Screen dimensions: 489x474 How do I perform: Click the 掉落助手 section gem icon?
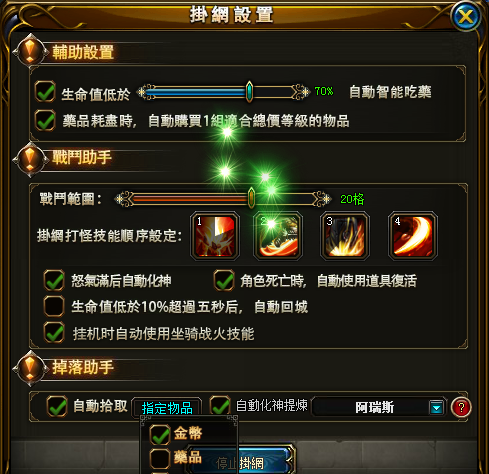point(30,369)
